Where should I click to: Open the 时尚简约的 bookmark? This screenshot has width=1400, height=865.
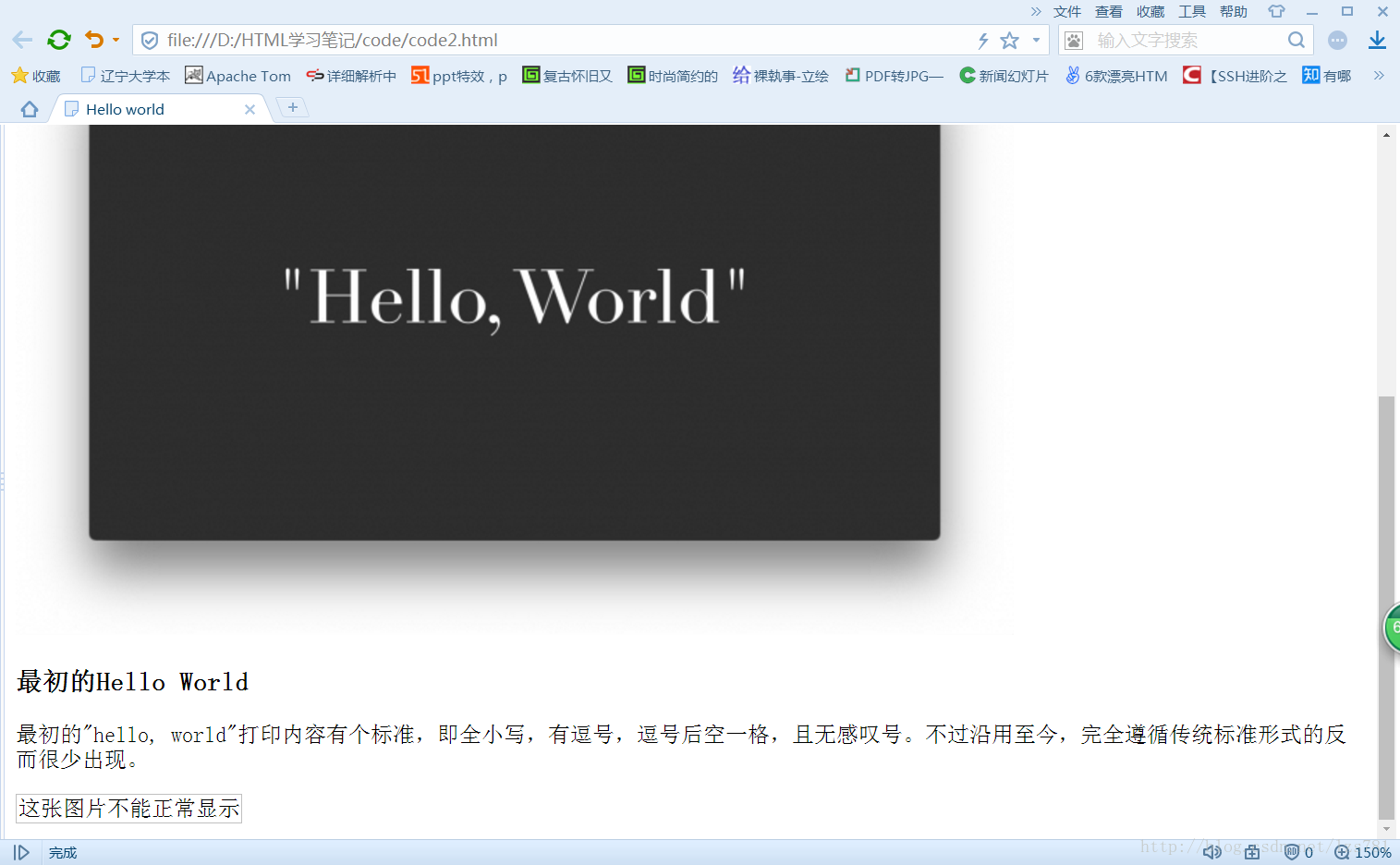673,76
